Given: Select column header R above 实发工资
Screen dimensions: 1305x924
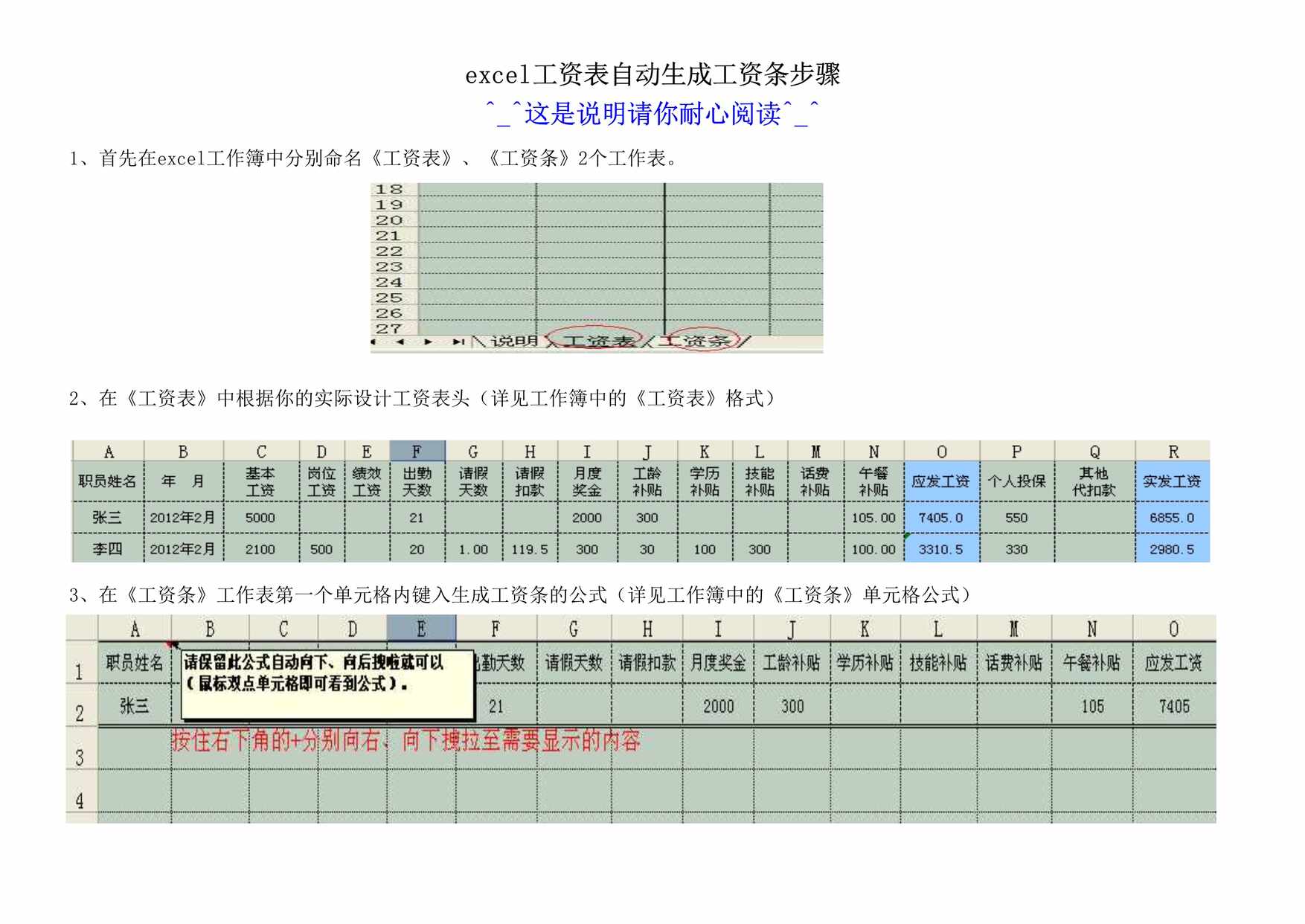Looking at the screenshot, I should [1173, 452].
